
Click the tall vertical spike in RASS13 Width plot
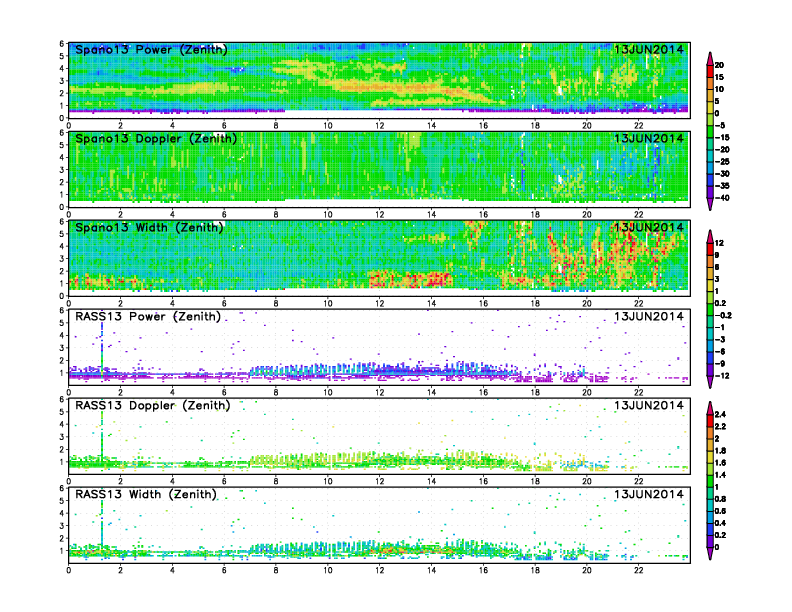point(102,525)
